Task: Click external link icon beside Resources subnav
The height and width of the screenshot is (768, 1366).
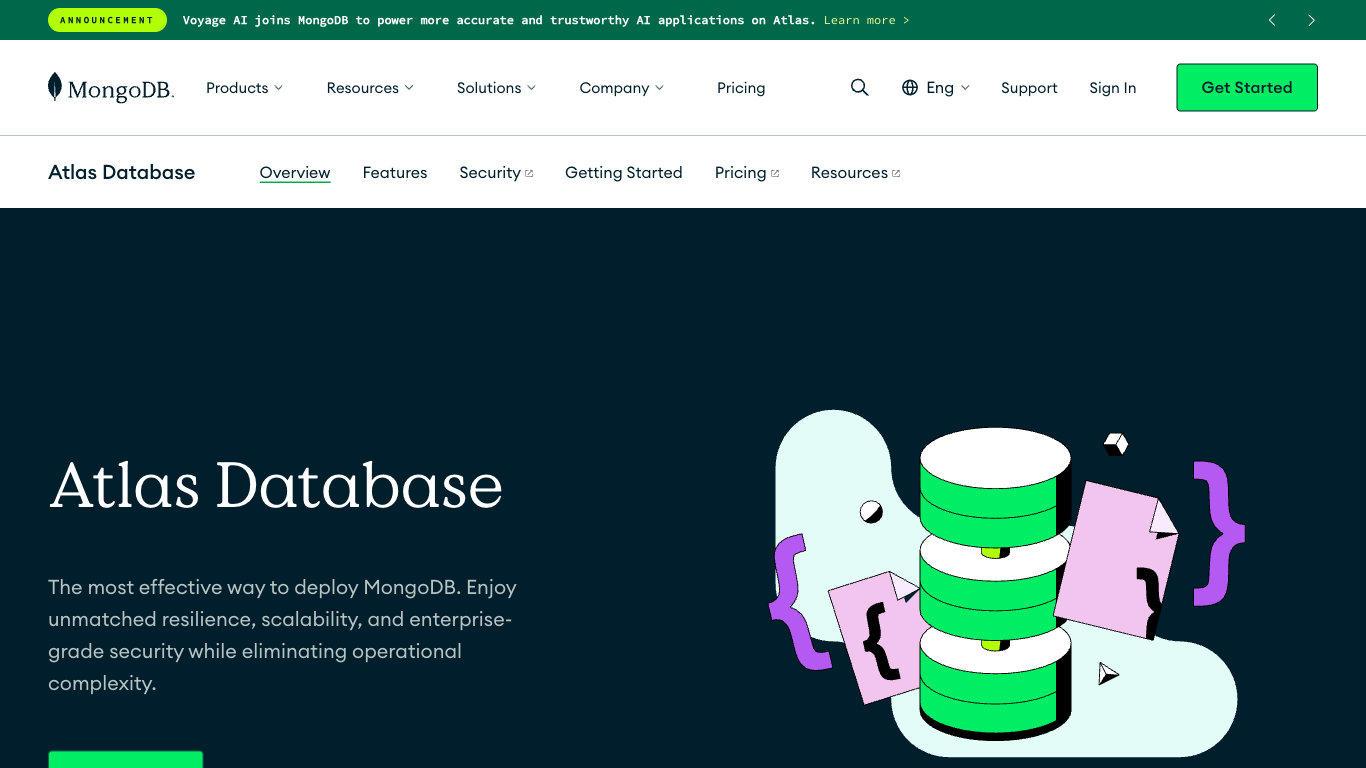Action: 896,173
